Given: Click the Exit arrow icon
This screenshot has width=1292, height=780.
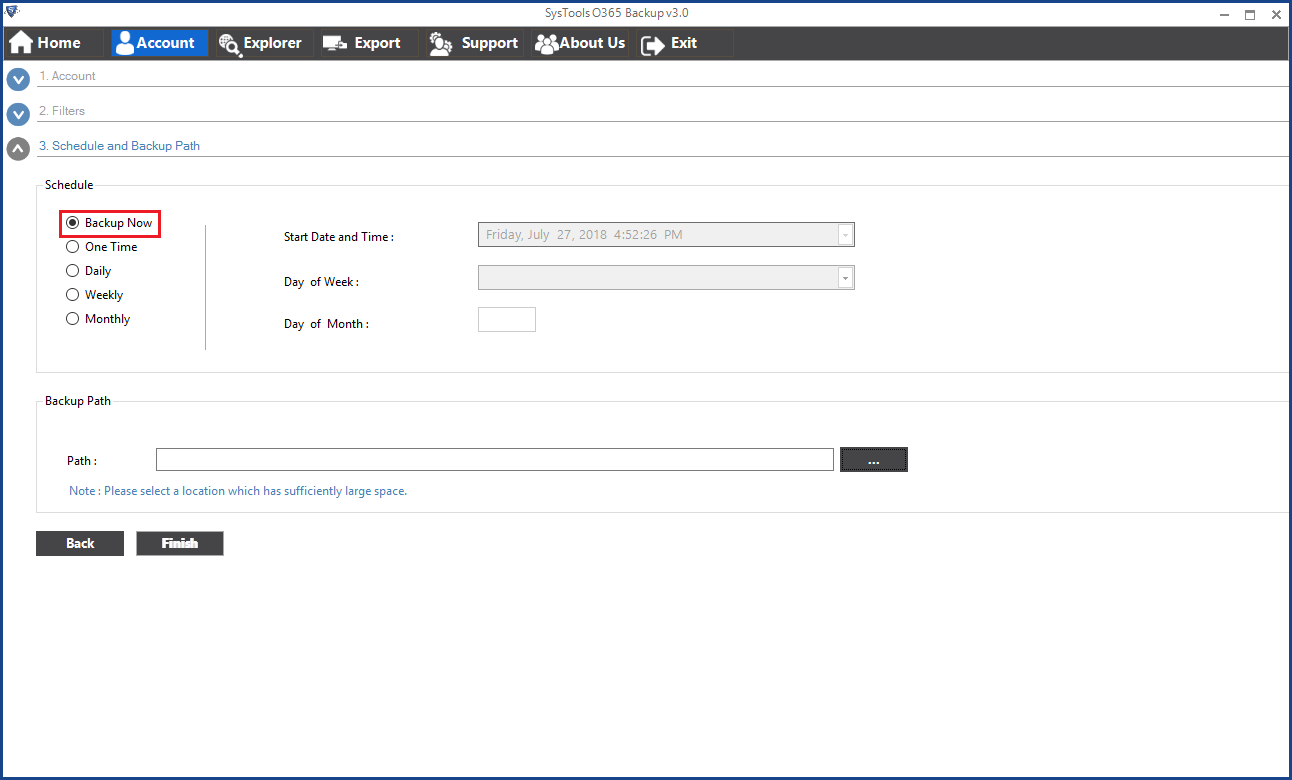Looking at the screenshot, I should pyautogui.click(x=653, y=44).
